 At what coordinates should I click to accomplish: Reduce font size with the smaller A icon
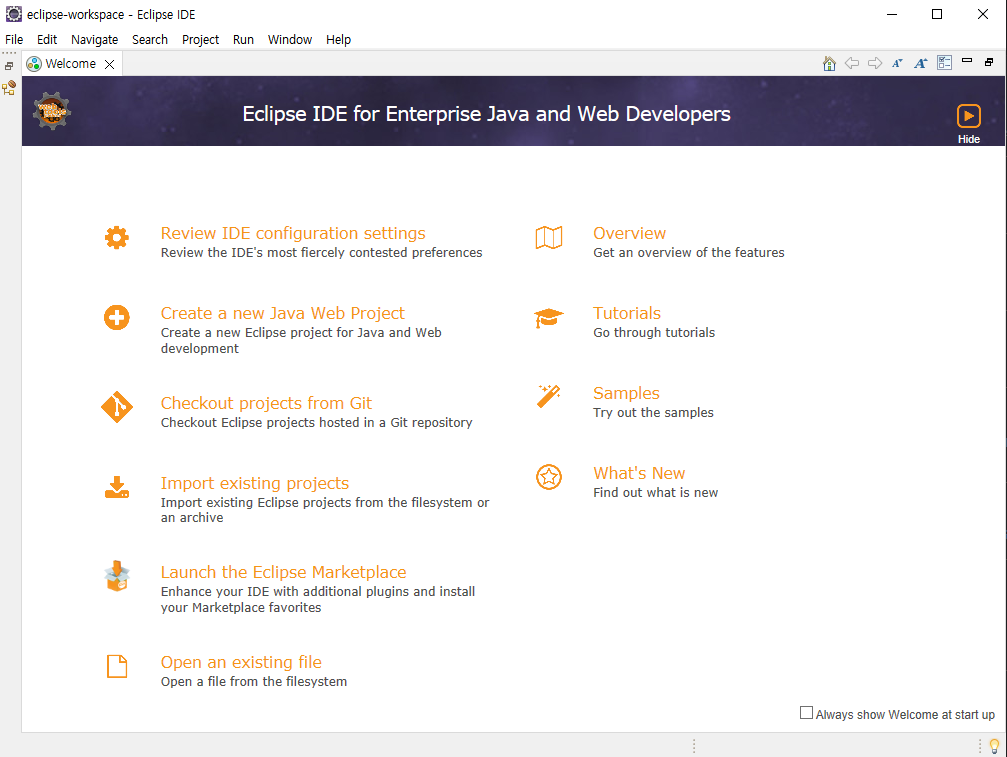pyautogui.click(x=897, y=64)
